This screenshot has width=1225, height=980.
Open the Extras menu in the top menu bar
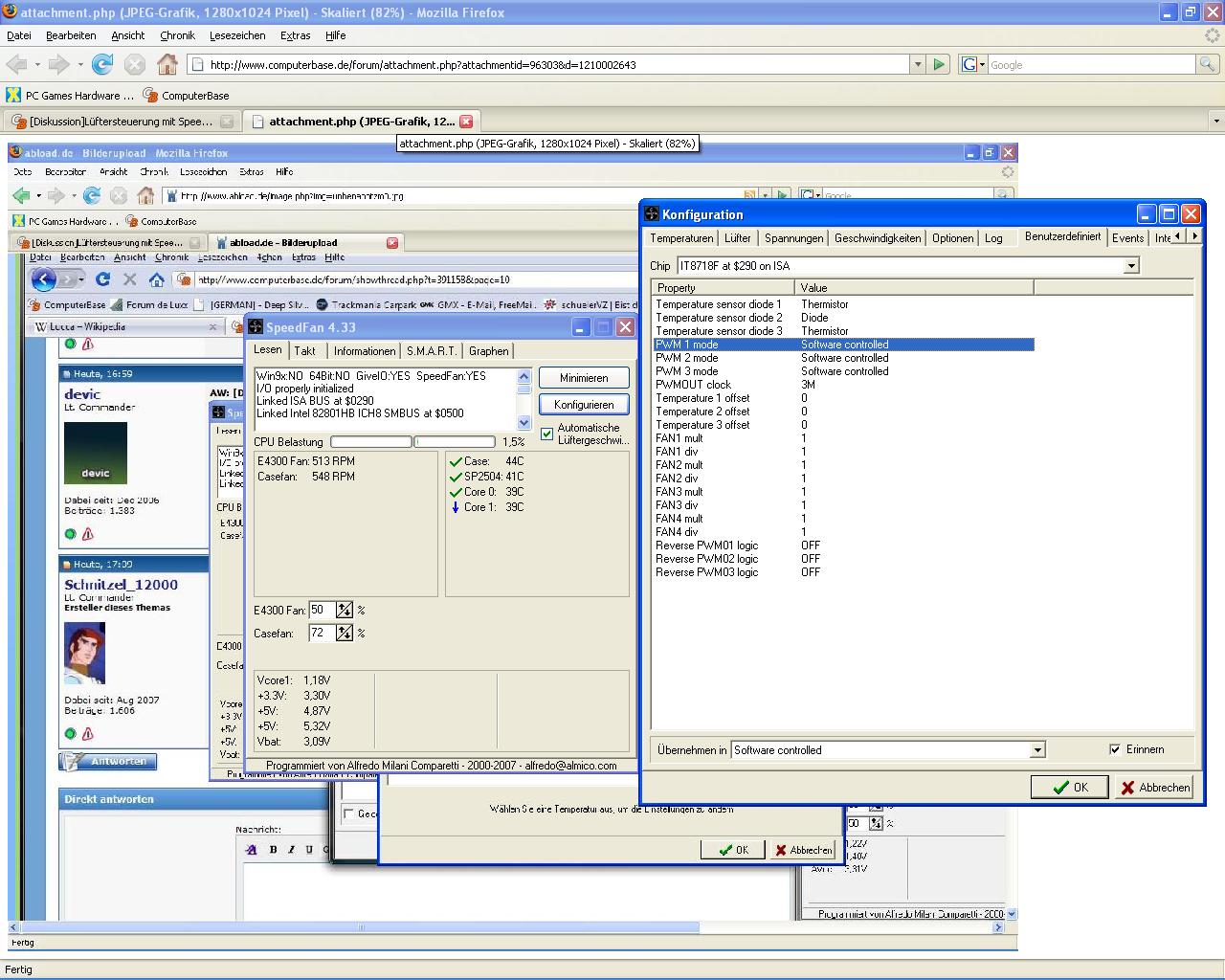pyautogui.click(x=295, y=35)
